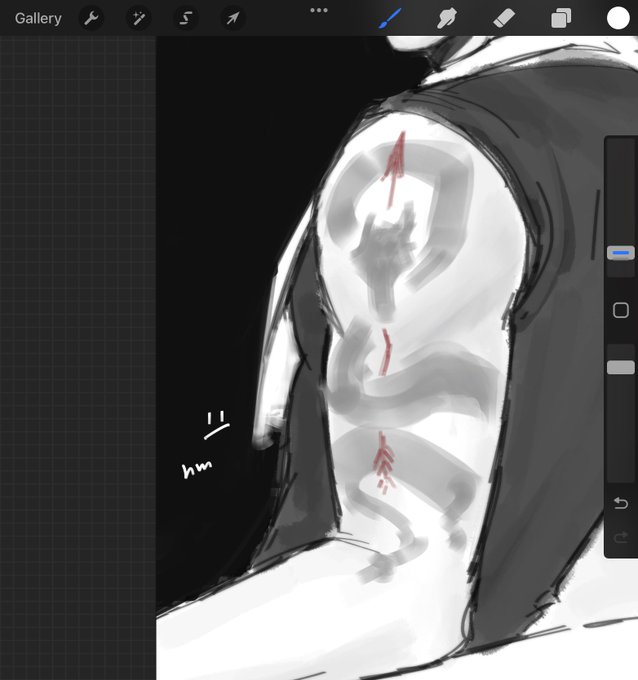Open the white active color swatch
638x680 pixels.
point(618,19)
